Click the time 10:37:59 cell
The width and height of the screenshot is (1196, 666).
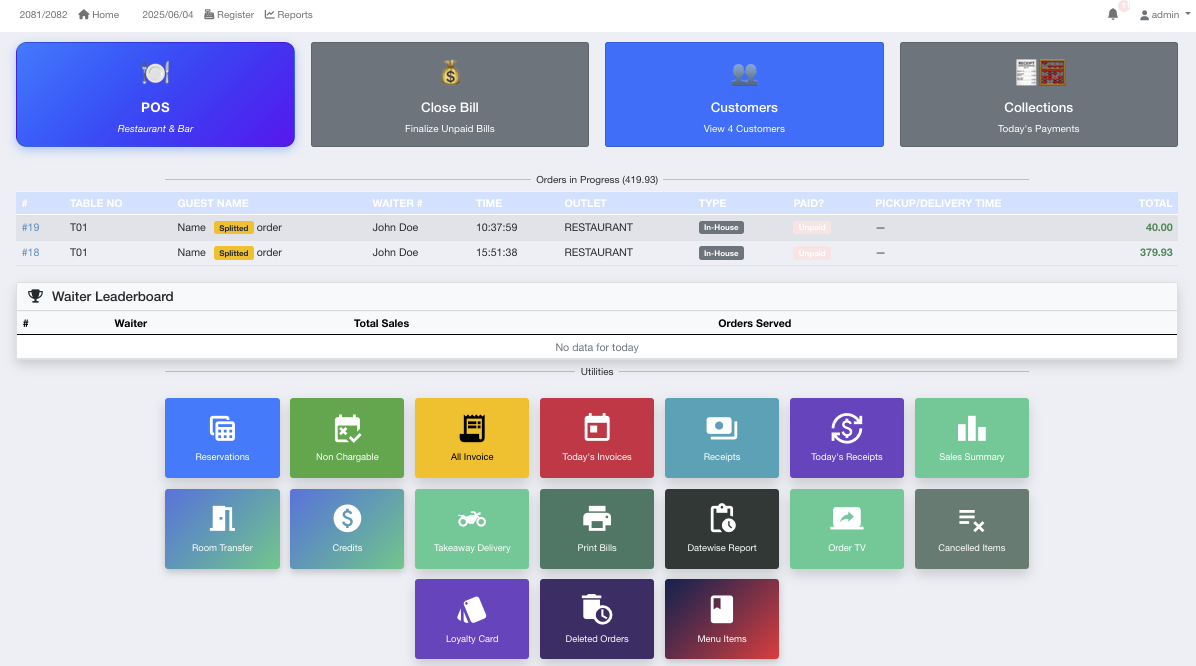coord(497,227)
